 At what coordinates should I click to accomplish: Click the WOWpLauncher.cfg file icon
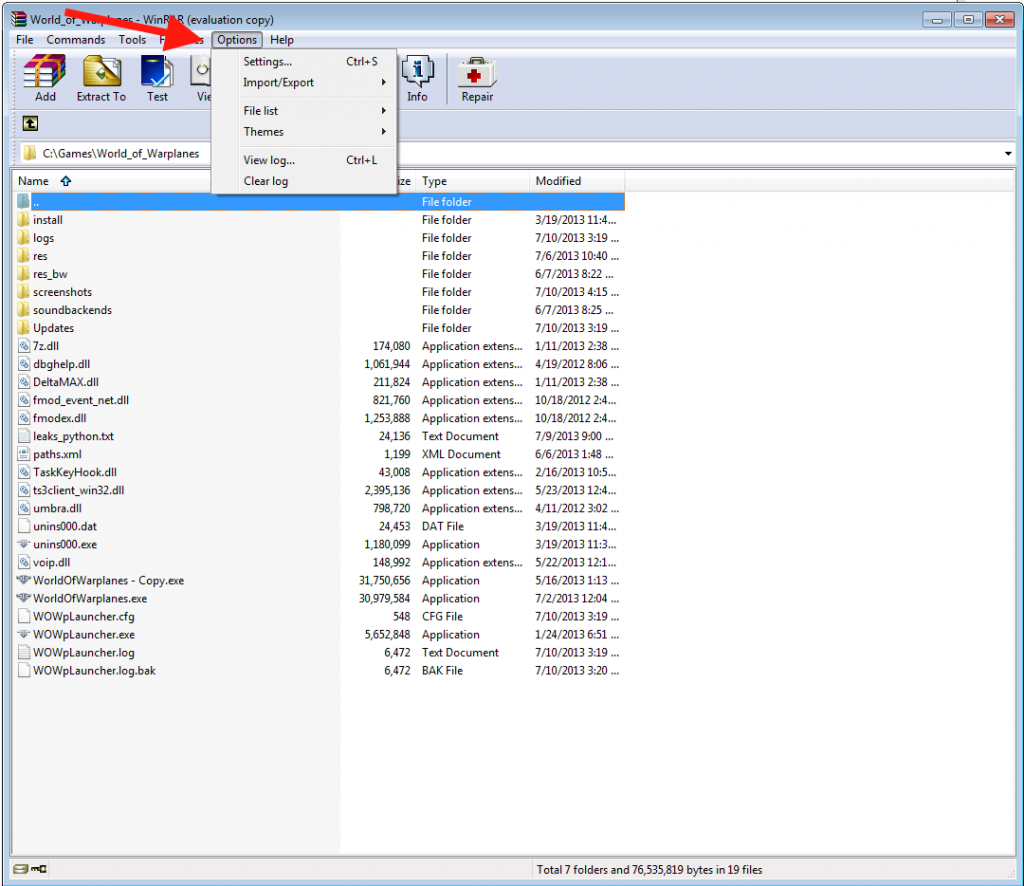click(x=24, y=616)
